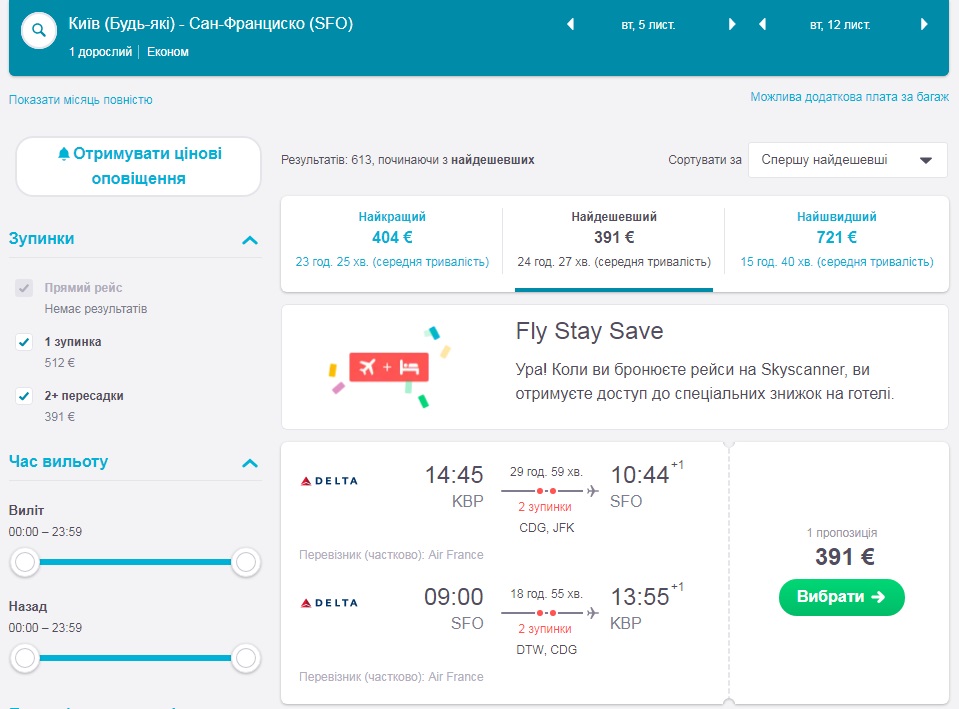Uncheck the '1 зупинка' checkbox
Image resolution: width=959 pixels, height=709 pixels.
[x=25, y=342]
